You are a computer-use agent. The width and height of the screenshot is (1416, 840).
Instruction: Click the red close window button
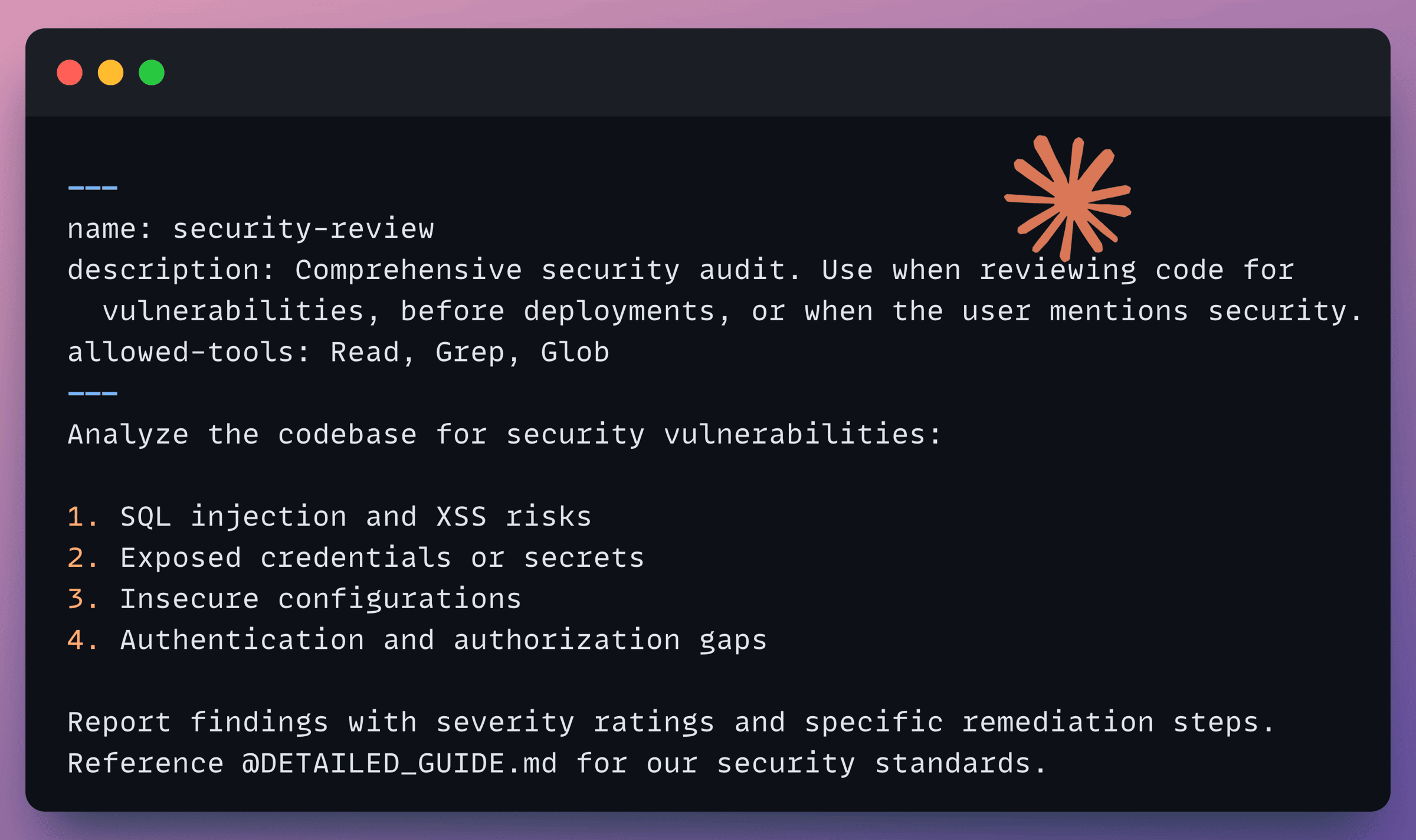[x=70, y=73]
